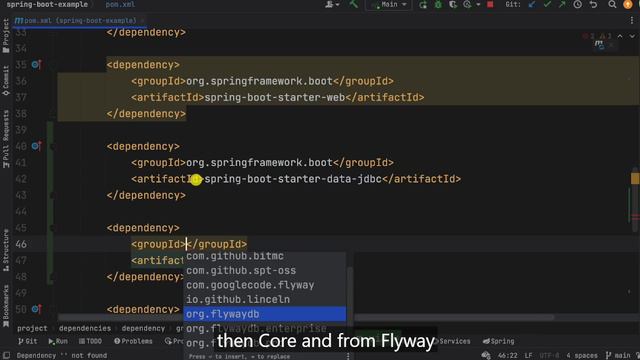The width and height of the screenshot is (640, 360).
Task: Click the errors and warnings inspection widget
Action: pyautogui.click(x=598, y=36)
